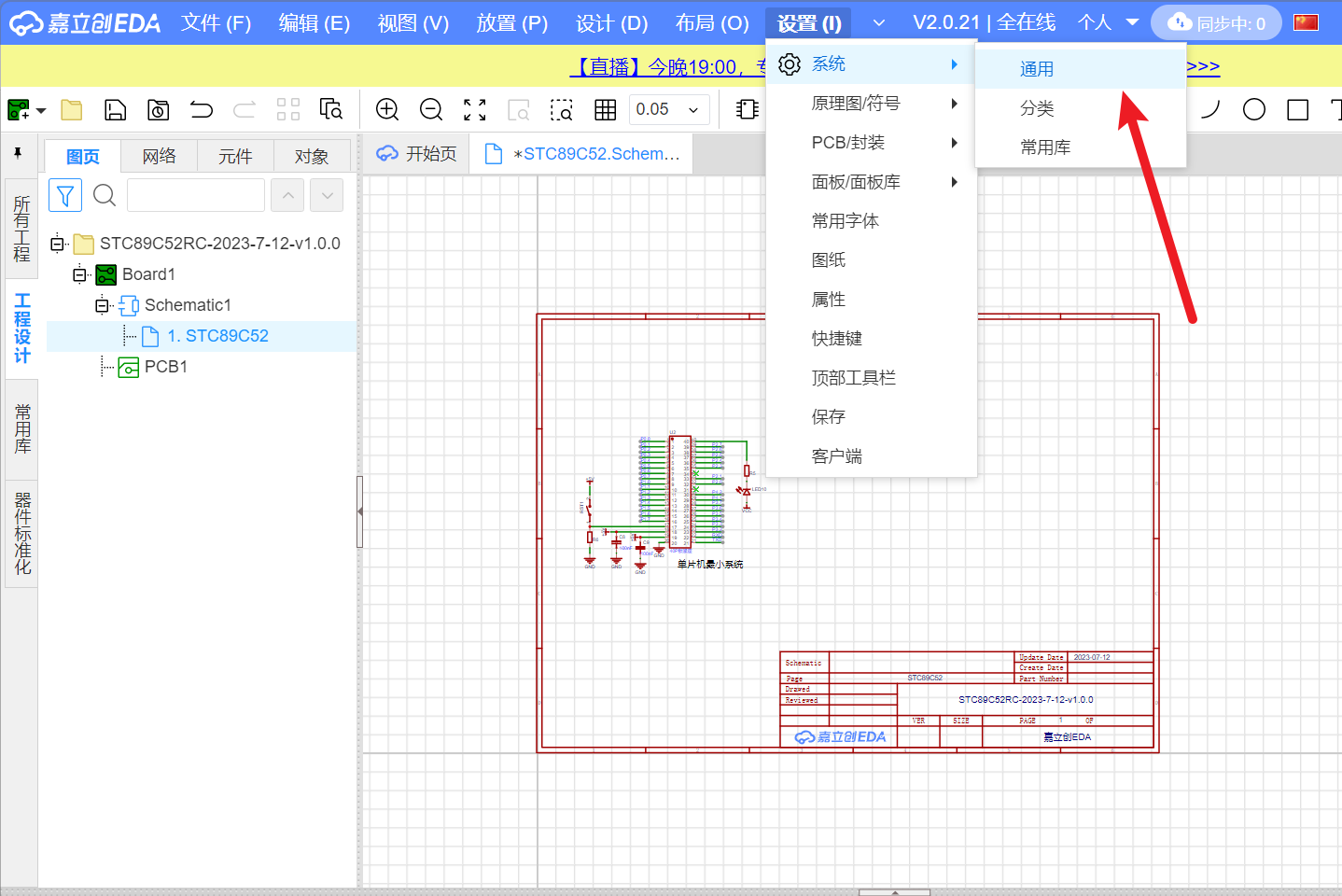The height and width of the screenshot is (896, 1342).
Task: Select 常用库 in the 系统 submenu
Action: pos(1081,147)
